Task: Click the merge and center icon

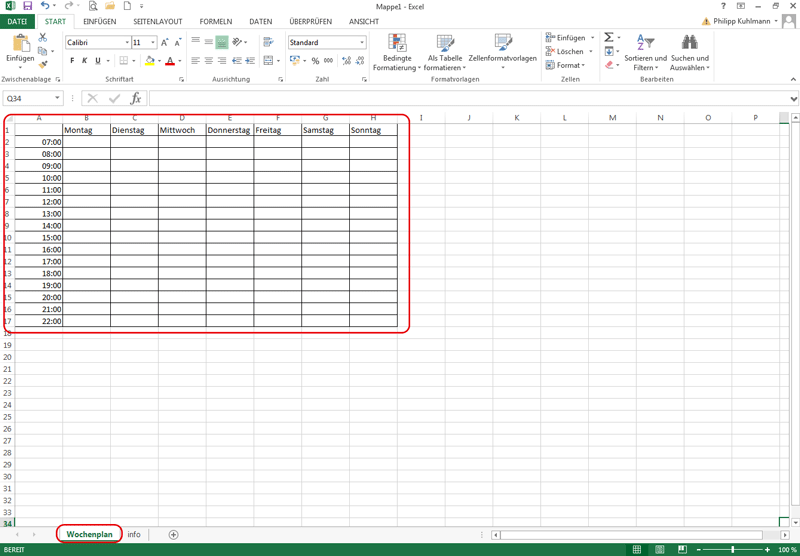Action: tap(268, 61)
